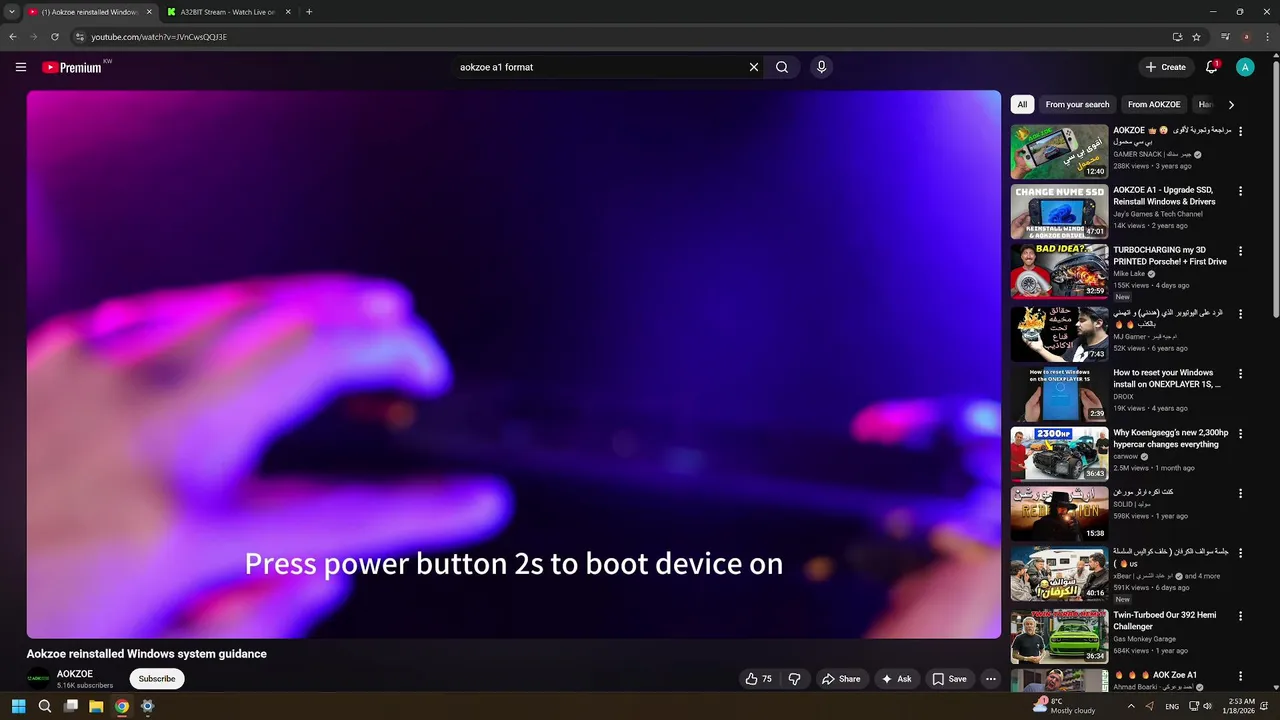Open Windows taskbar search
Screen dimensions: 1280x720
(45, 706)
